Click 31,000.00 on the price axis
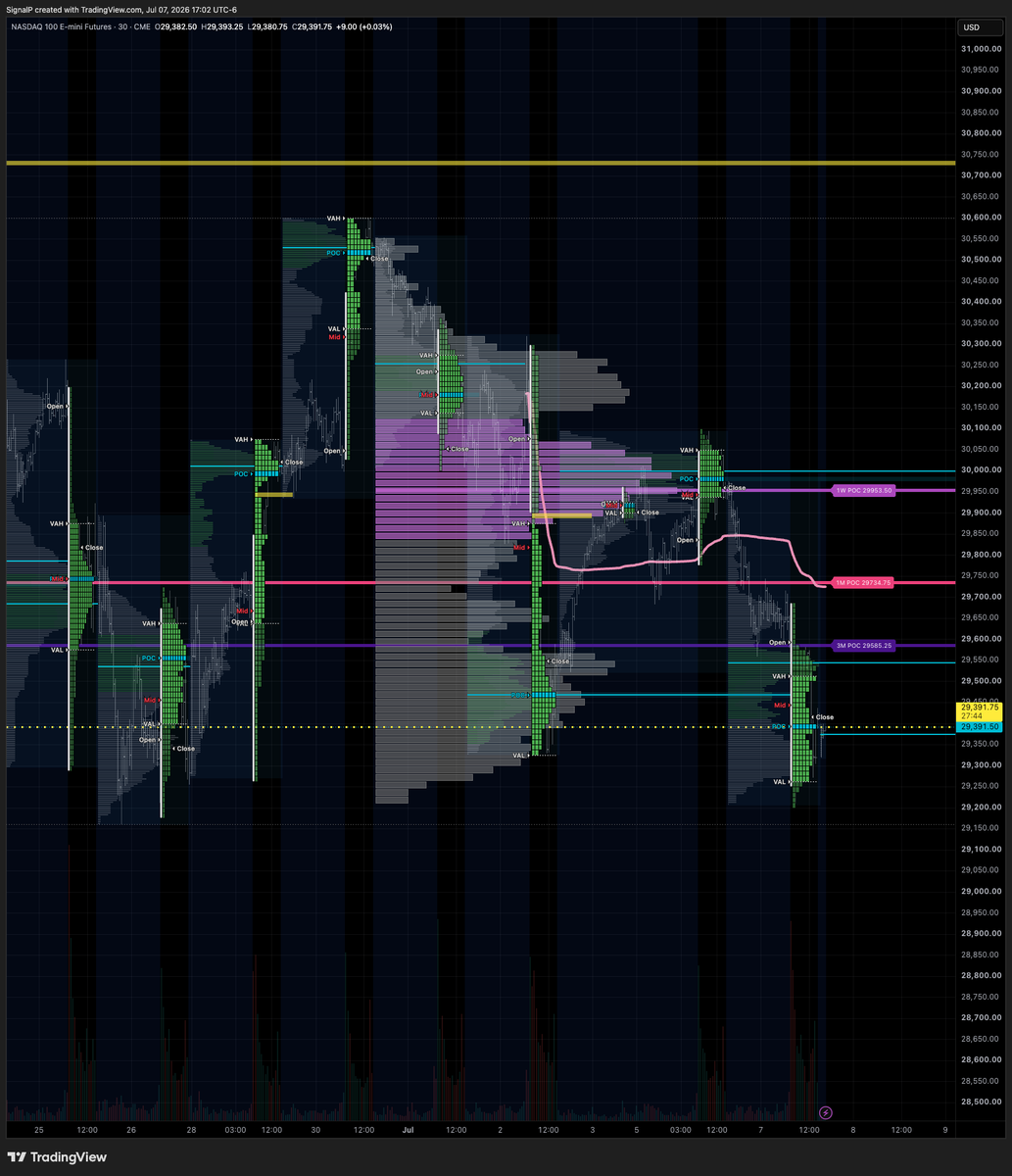The width and height of the screenshot is (1012, 1176). (980, 49)
